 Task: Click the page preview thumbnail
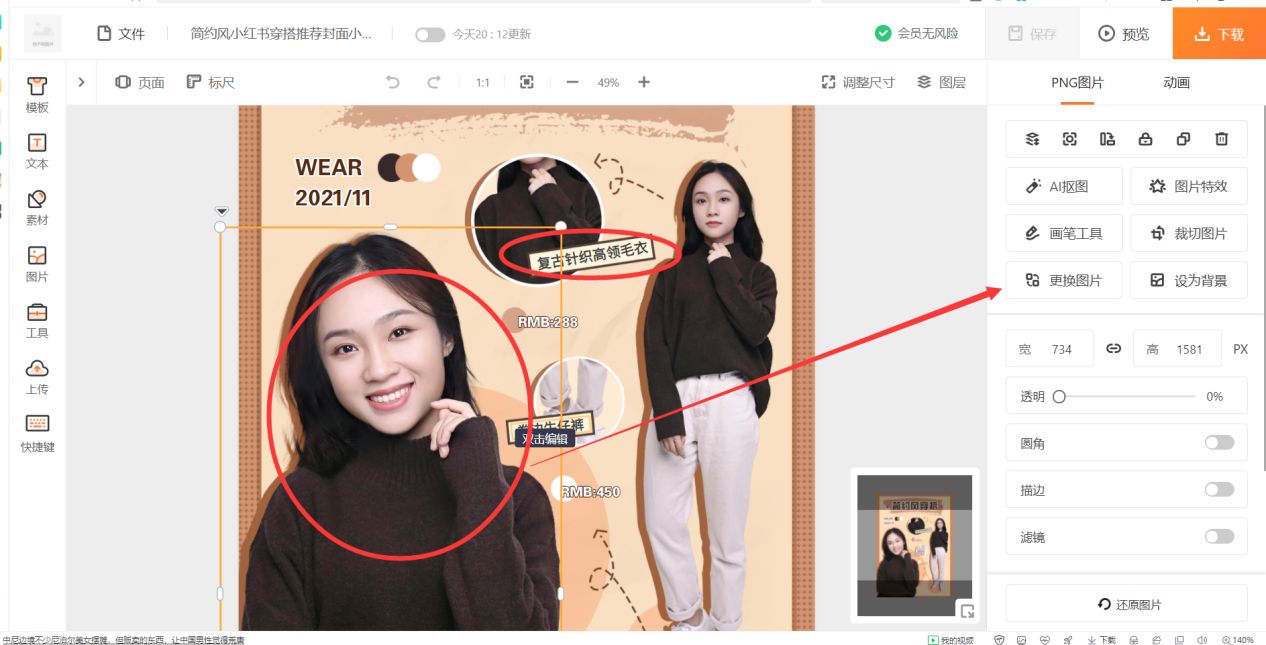[913, 545]
